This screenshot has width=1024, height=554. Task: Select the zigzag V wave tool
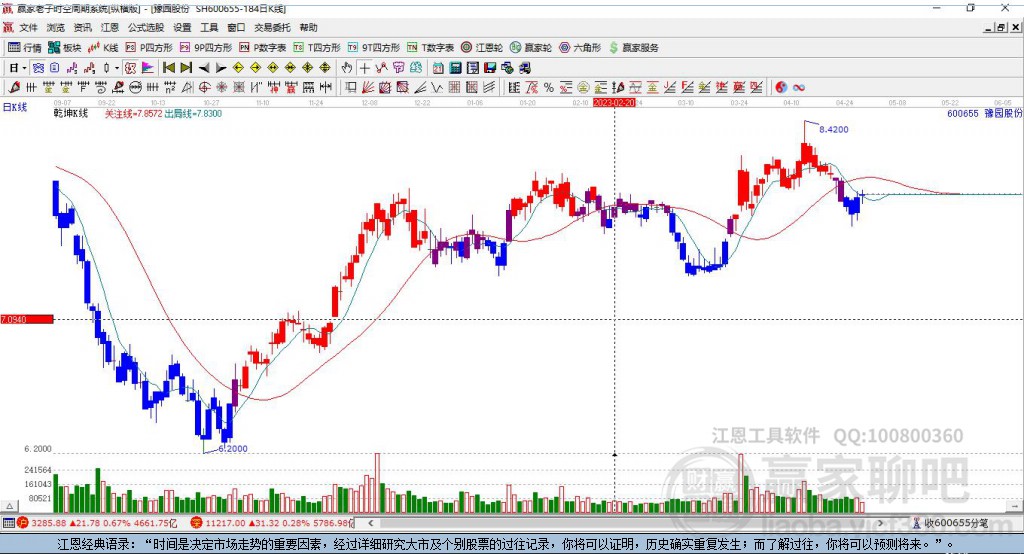coord(437,88)
